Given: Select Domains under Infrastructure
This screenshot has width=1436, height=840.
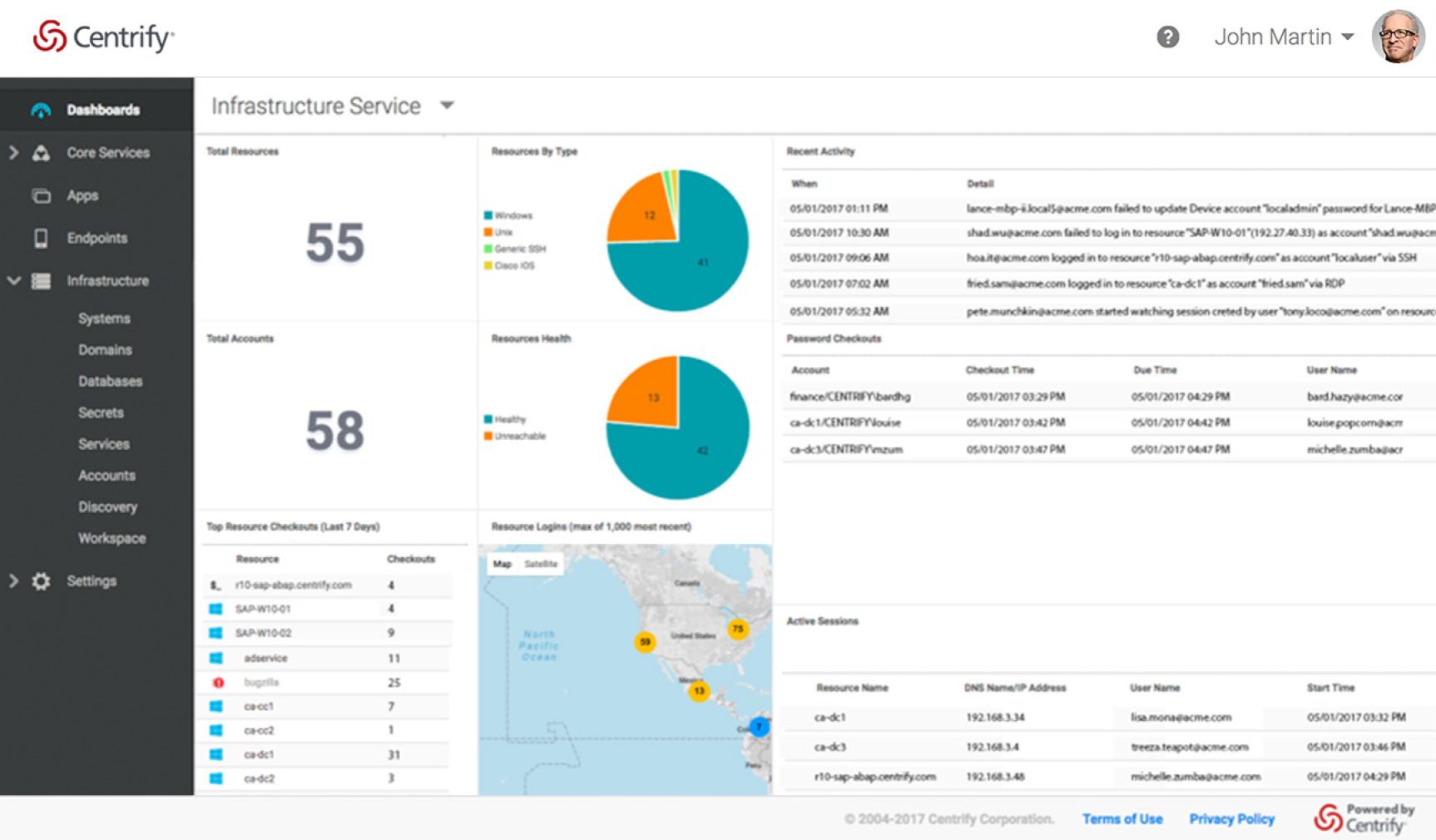Looking at the screenshot, I should coord(105,350).
